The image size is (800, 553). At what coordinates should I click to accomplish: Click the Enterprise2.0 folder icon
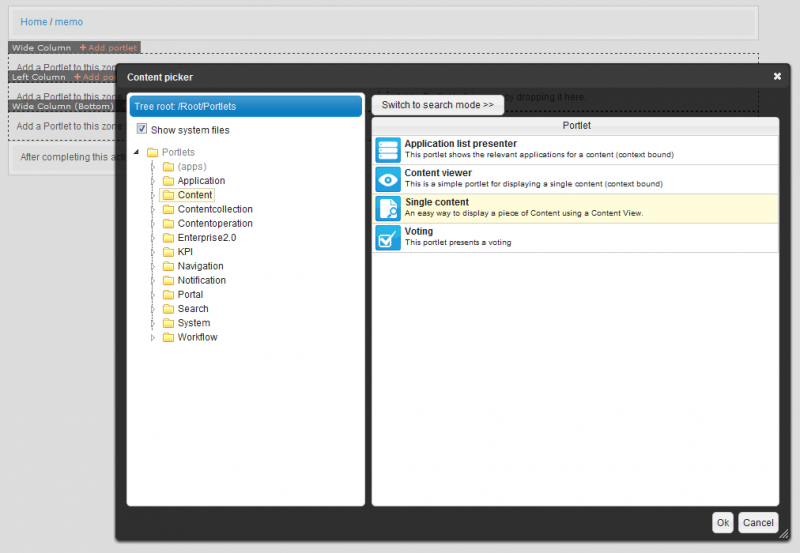[x=168, y=238]
